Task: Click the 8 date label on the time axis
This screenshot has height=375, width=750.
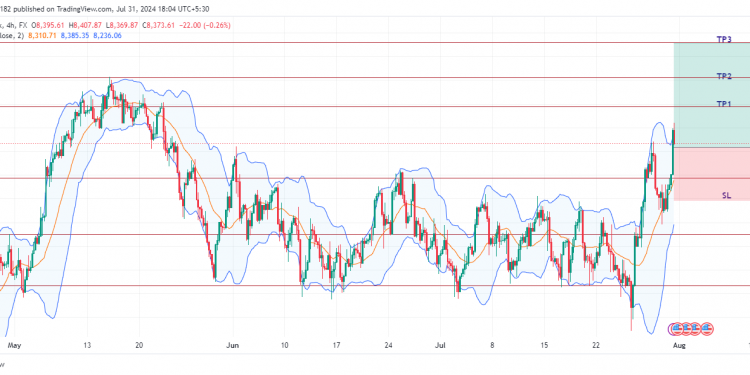Action: [492, 345]
